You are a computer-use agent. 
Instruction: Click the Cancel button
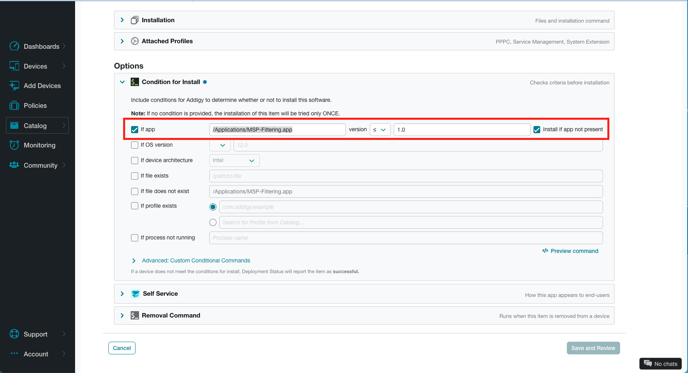(x=122, y=348)
